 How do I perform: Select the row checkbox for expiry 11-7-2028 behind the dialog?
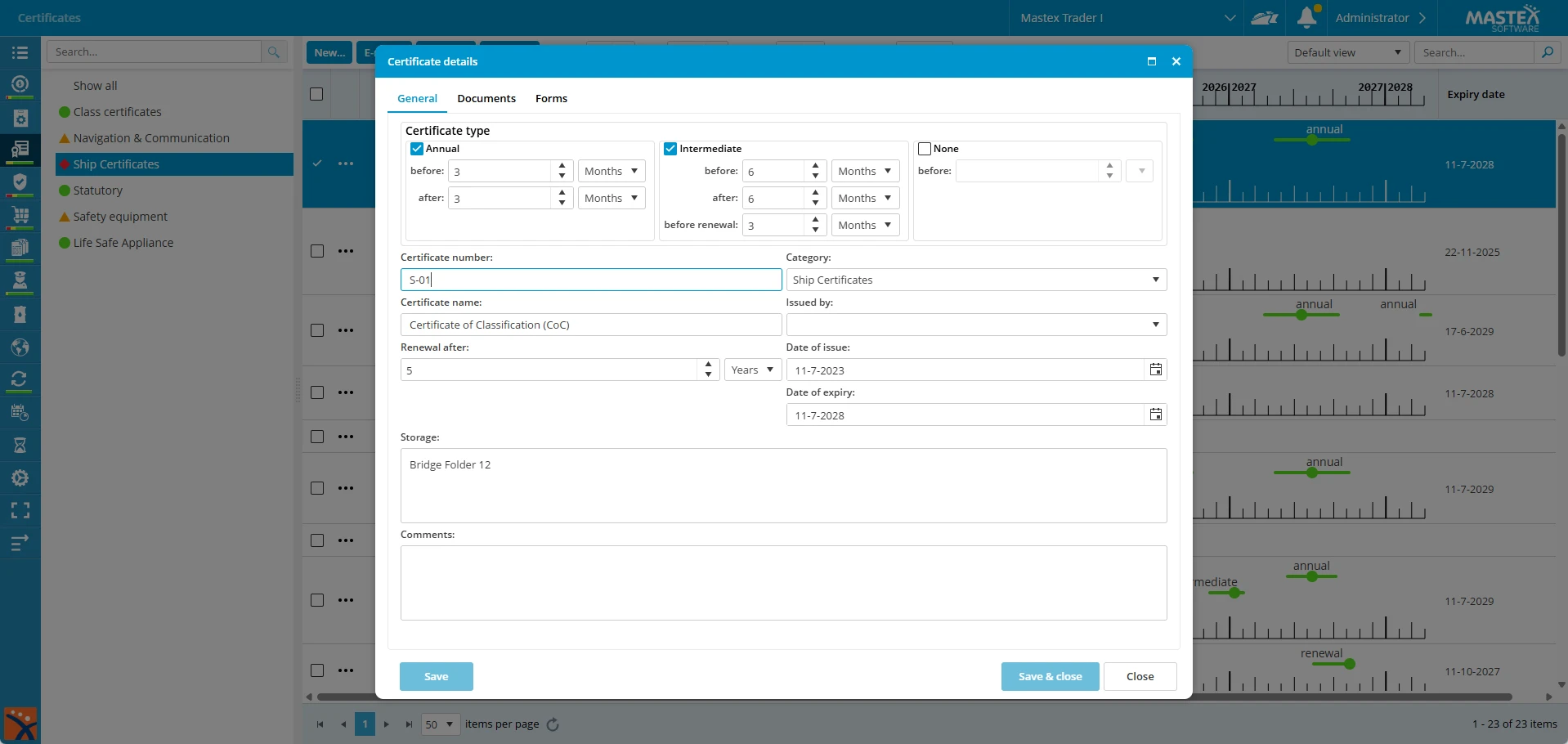[317, 392]
